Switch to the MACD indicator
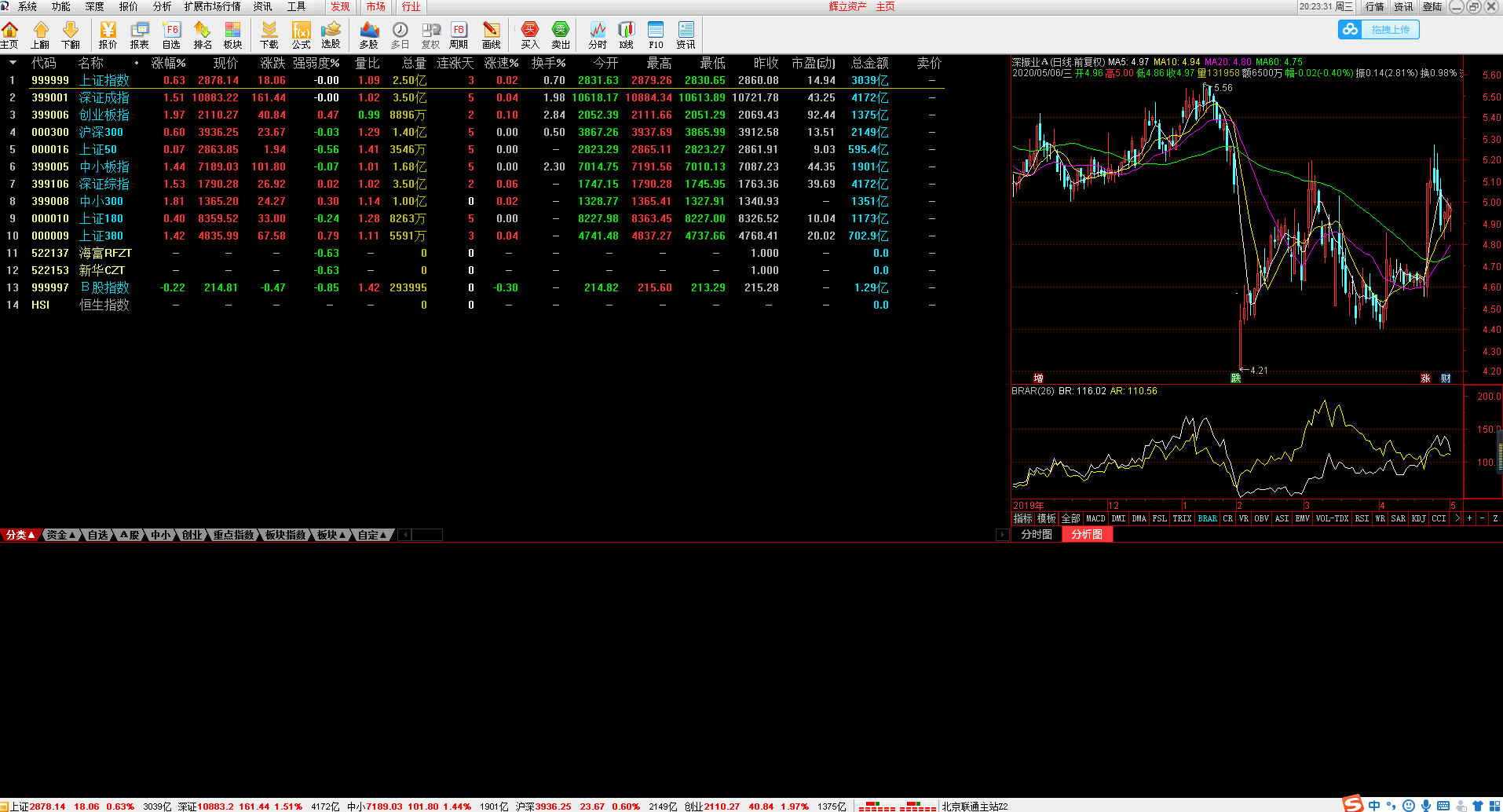1503x812 pixels. [x=1095, y=519]
